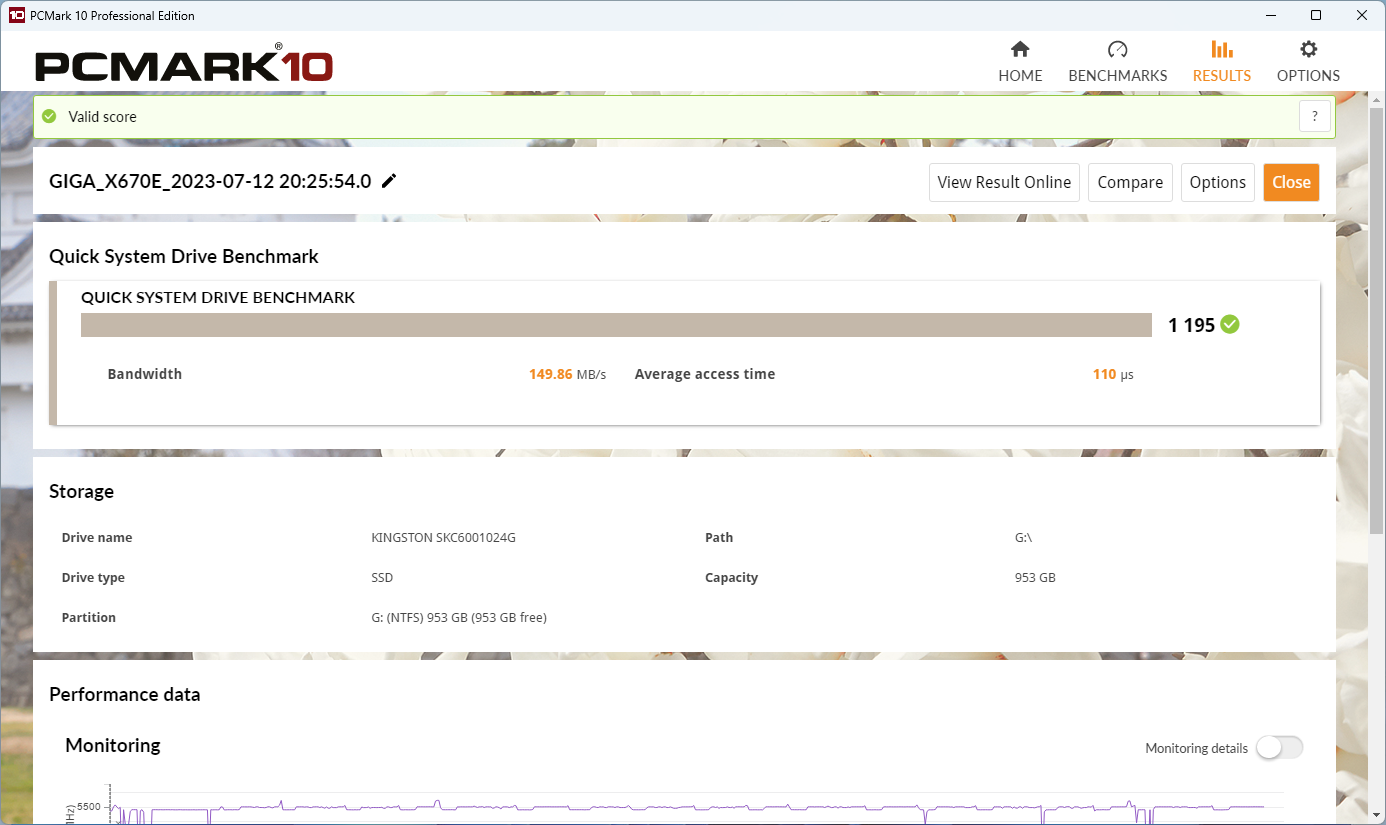
Task: Toggle the Monitoring details switch
Action: (1279, 748)
